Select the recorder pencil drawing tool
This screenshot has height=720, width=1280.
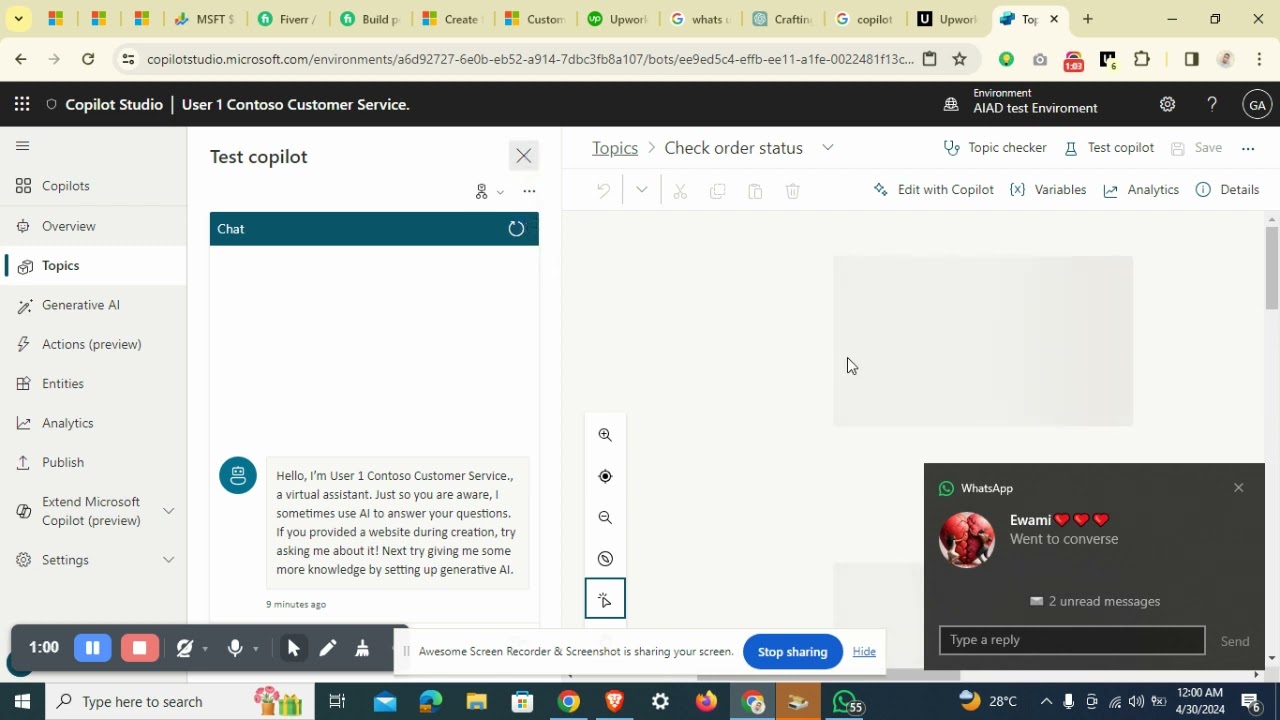click(x=327, y=649)
